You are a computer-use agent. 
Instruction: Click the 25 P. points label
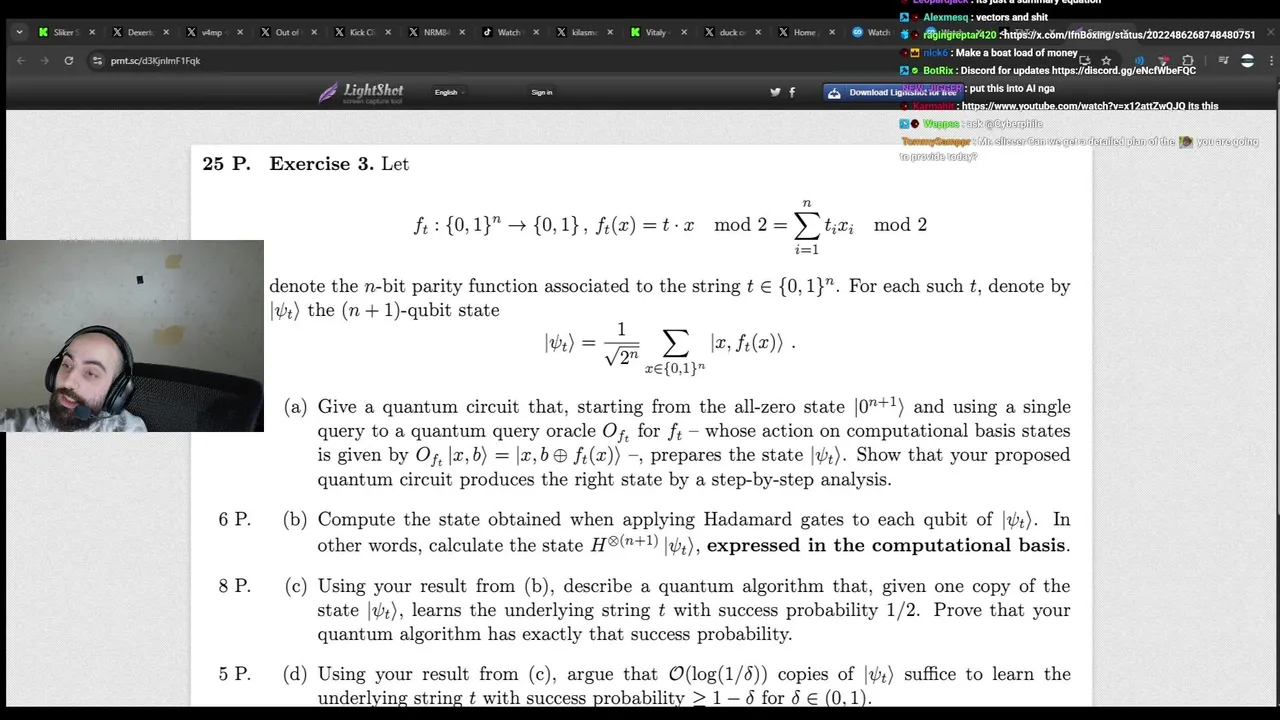coord(226,164)
